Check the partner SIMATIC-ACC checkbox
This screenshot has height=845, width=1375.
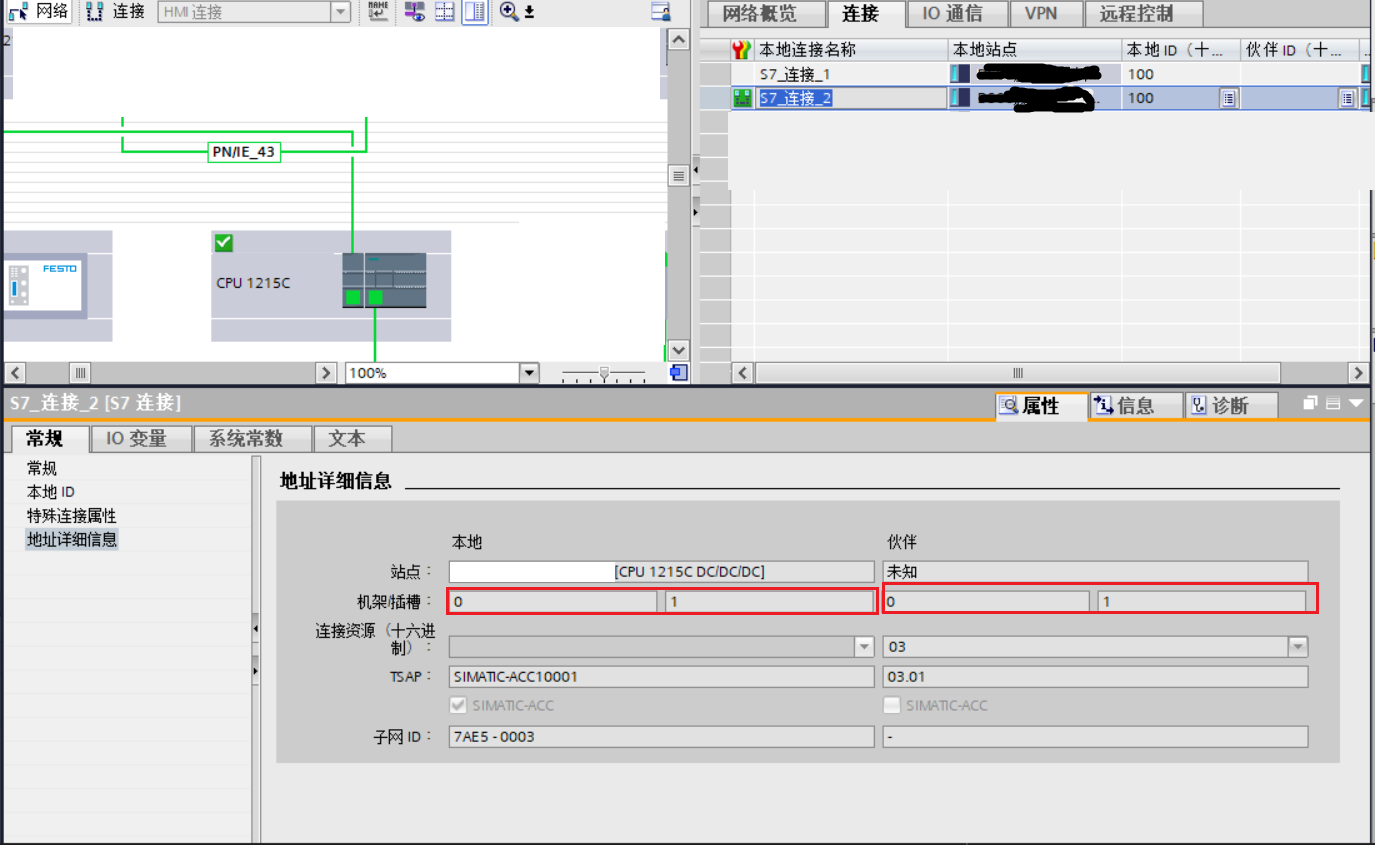click(891, 705)
